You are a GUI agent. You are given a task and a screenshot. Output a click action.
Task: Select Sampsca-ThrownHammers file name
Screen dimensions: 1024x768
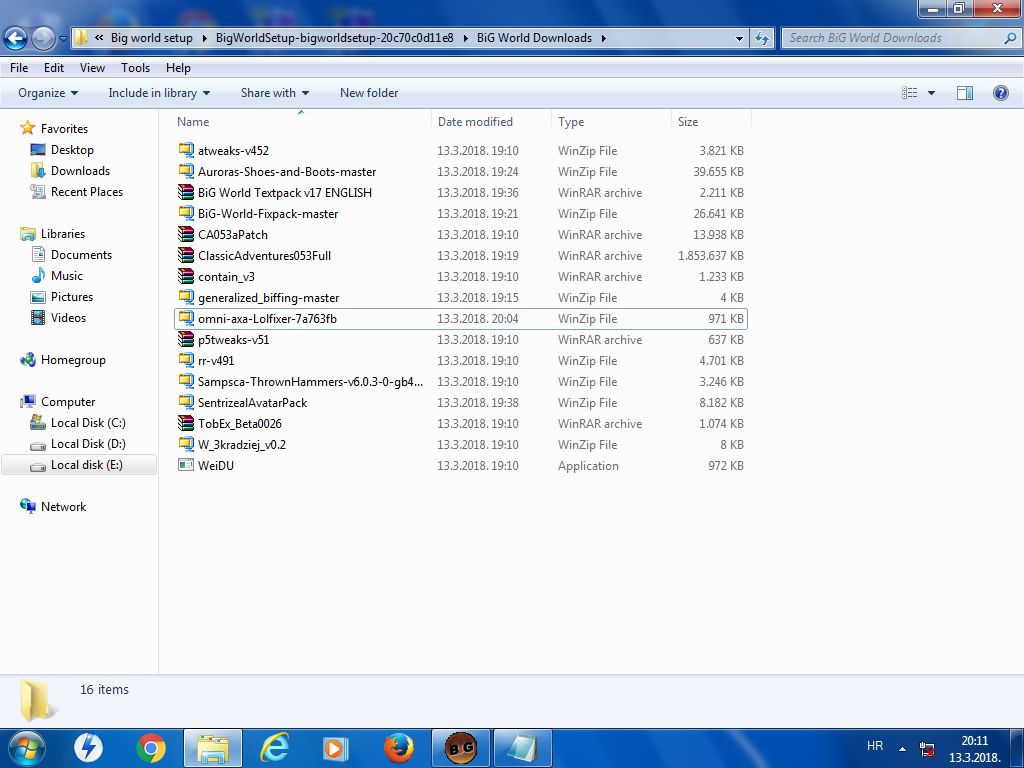310,381
